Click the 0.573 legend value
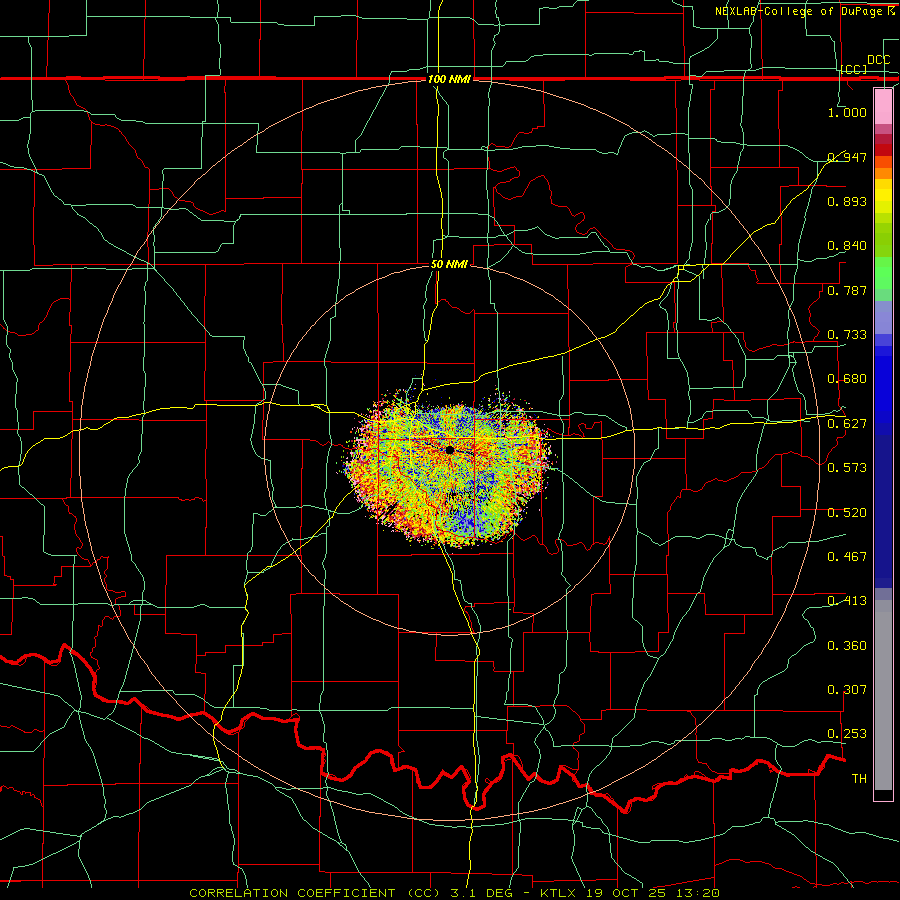The image size is (900, 900). 847,468
